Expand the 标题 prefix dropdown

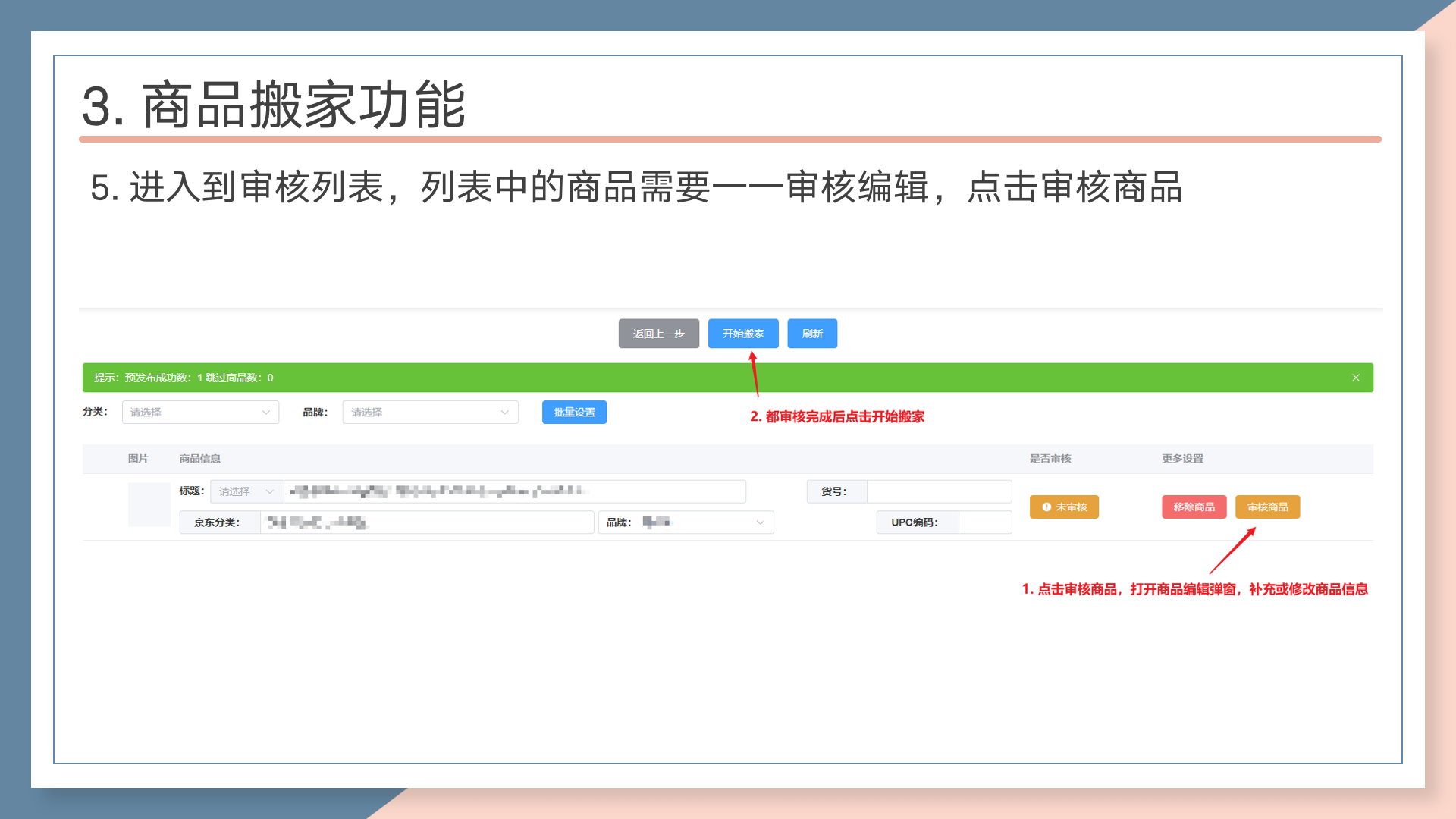point(246,491)
